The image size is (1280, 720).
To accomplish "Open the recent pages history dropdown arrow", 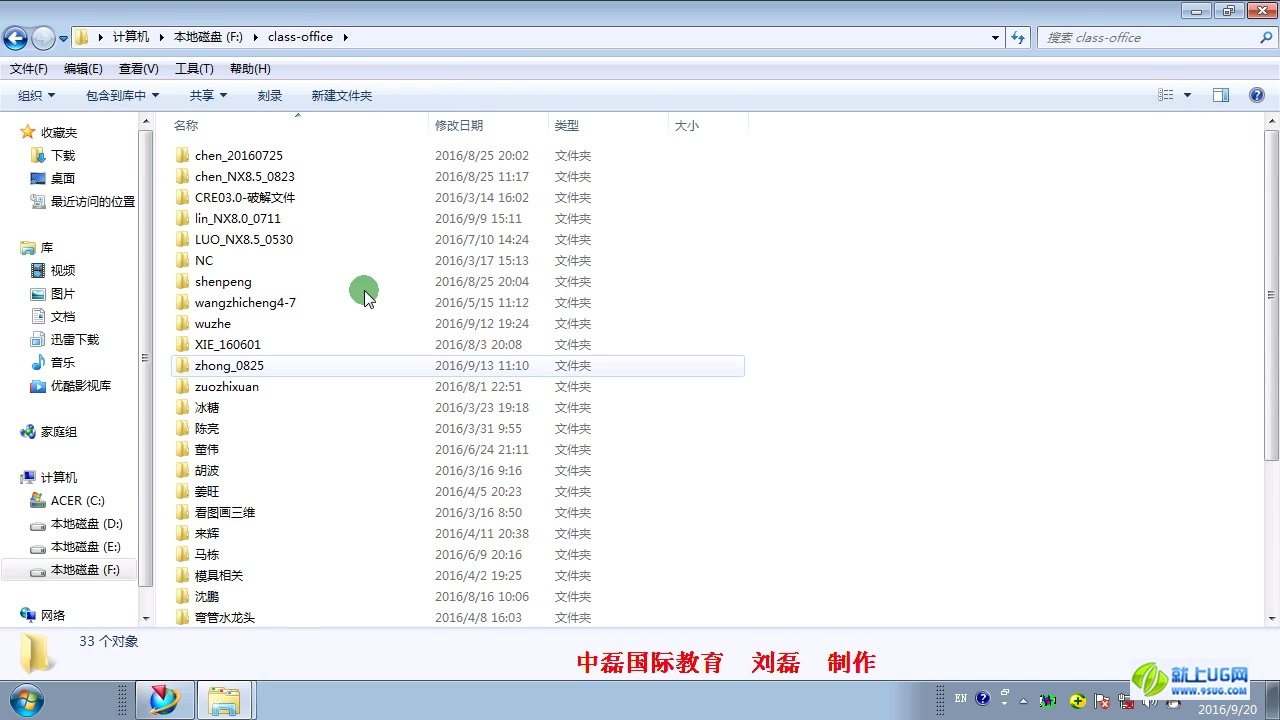I will [x=63, y=39].
